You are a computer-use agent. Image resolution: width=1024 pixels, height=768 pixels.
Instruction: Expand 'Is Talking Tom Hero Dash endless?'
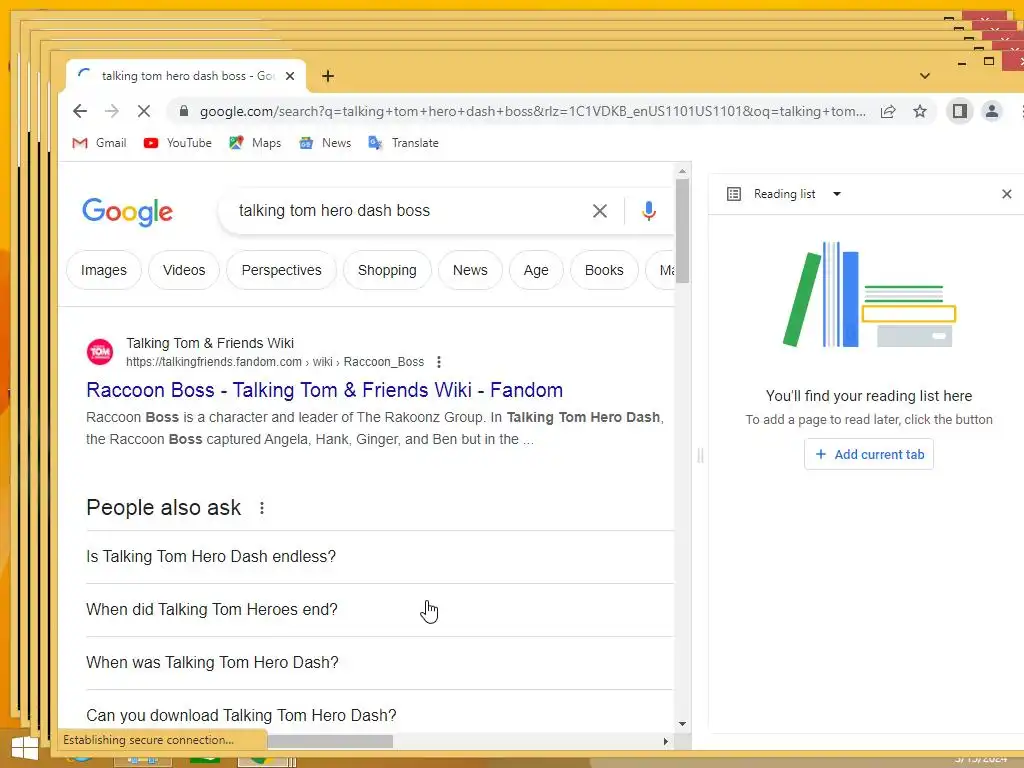(379, 557)
